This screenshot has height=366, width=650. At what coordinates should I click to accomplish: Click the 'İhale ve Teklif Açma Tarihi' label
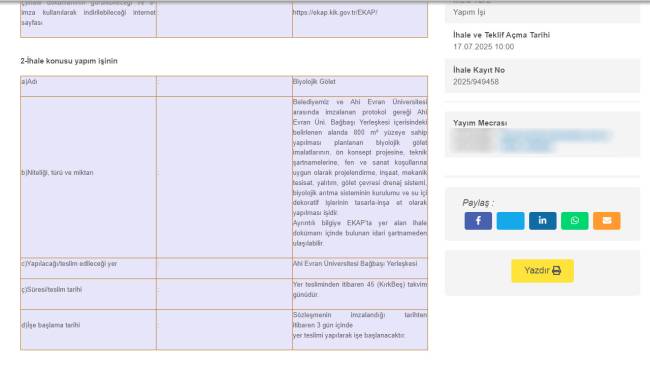pyautogui.click(x=502, y=35)
